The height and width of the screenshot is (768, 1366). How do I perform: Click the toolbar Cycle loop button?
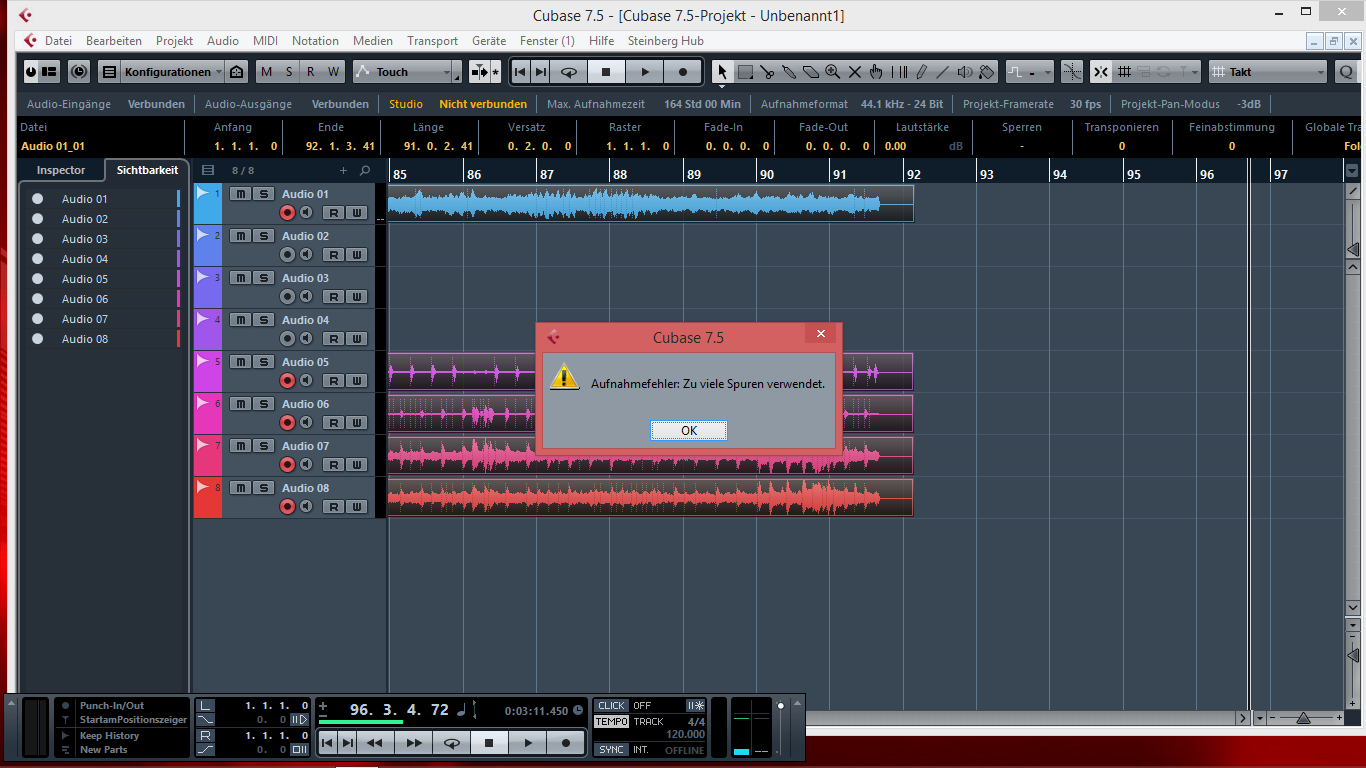tap(569, 72)
